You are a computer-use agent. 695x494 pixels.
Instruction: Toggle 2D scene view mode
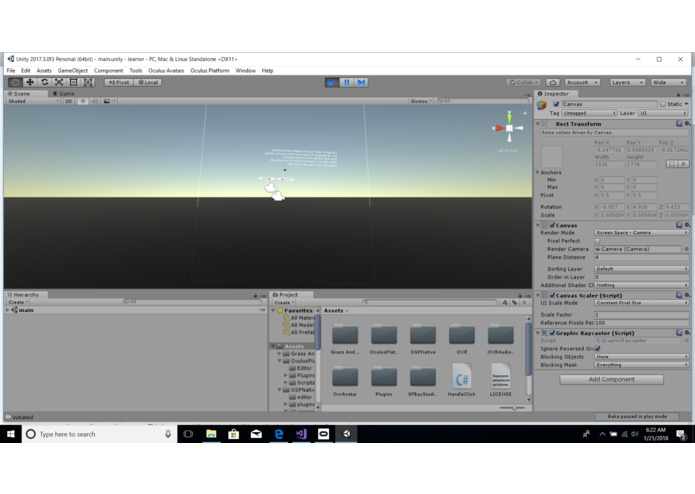(68, 101)
